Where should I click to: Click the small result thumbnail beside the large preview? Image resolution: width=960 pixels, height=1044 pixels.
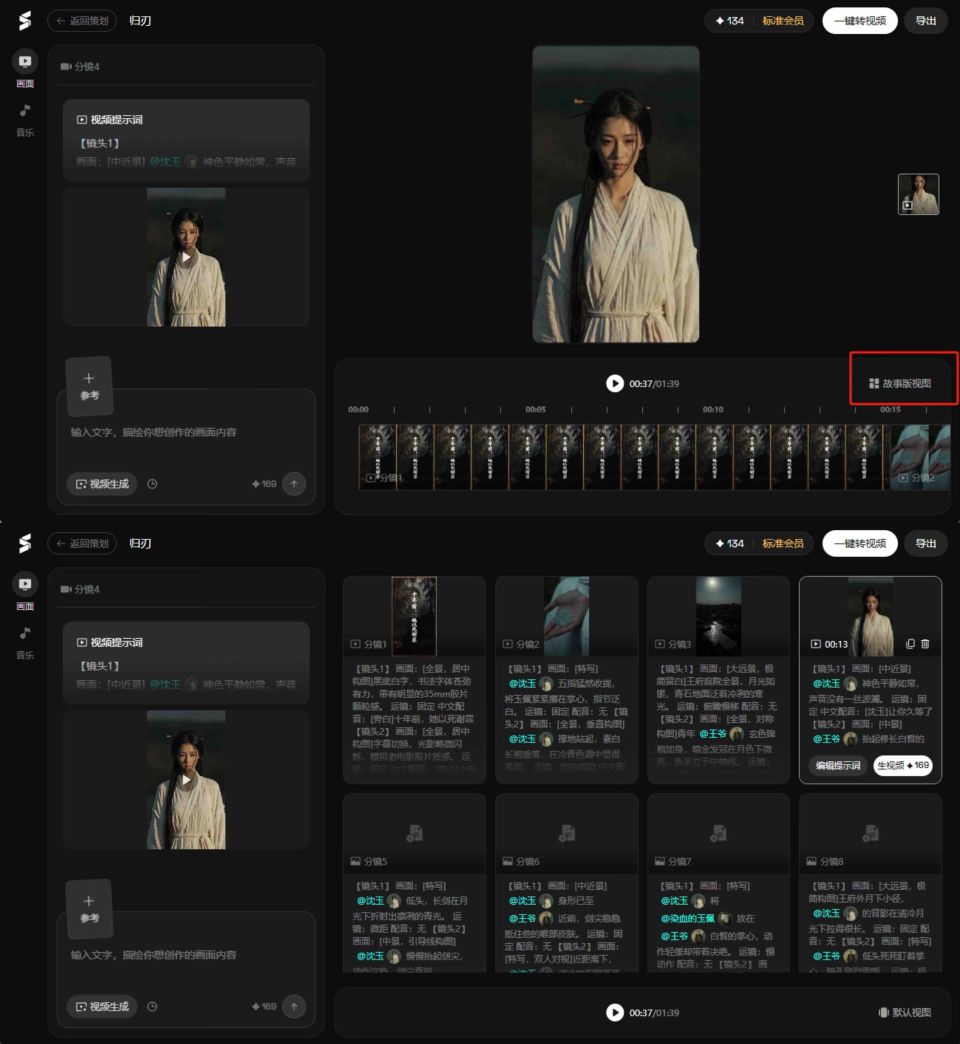tap(918, 194)
